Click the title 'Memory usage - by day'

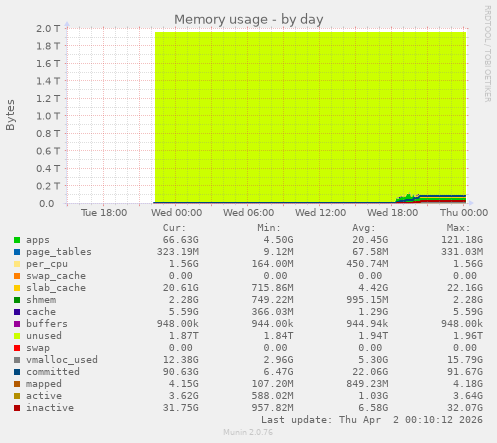click(x=249, y=20)
